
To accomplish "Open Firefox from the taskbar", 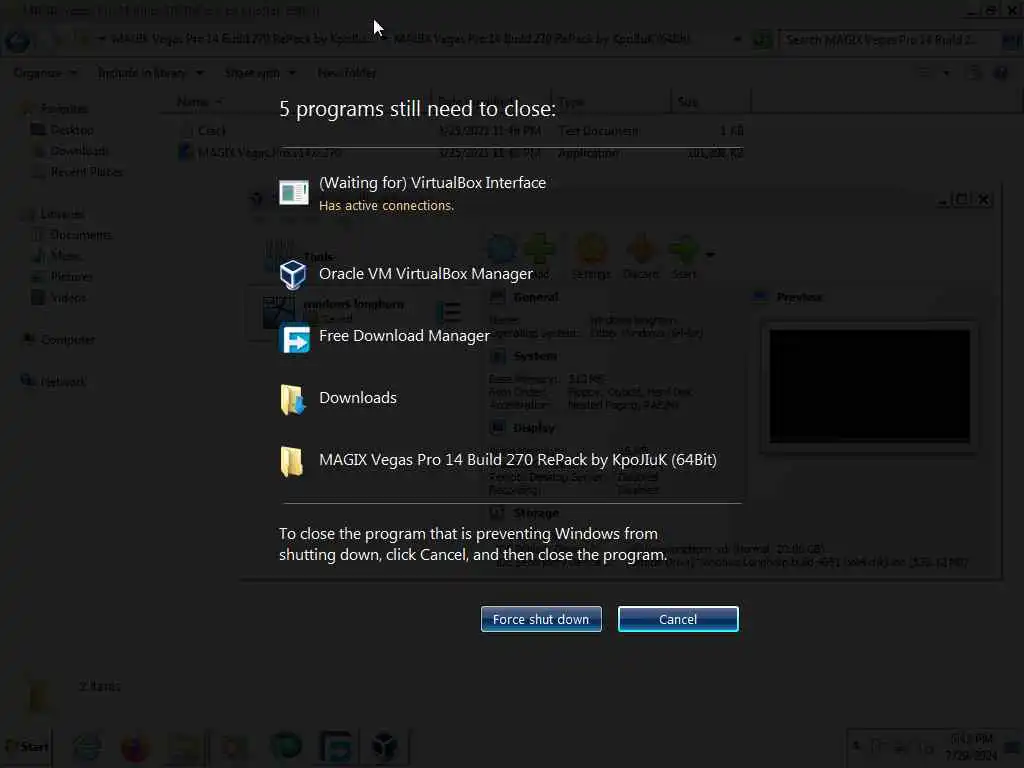I will point(135,748).
